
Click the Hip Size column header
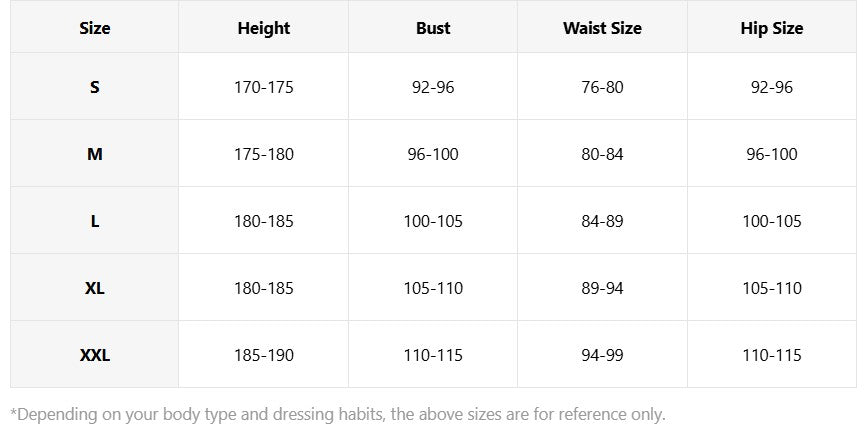click(772, 28)
